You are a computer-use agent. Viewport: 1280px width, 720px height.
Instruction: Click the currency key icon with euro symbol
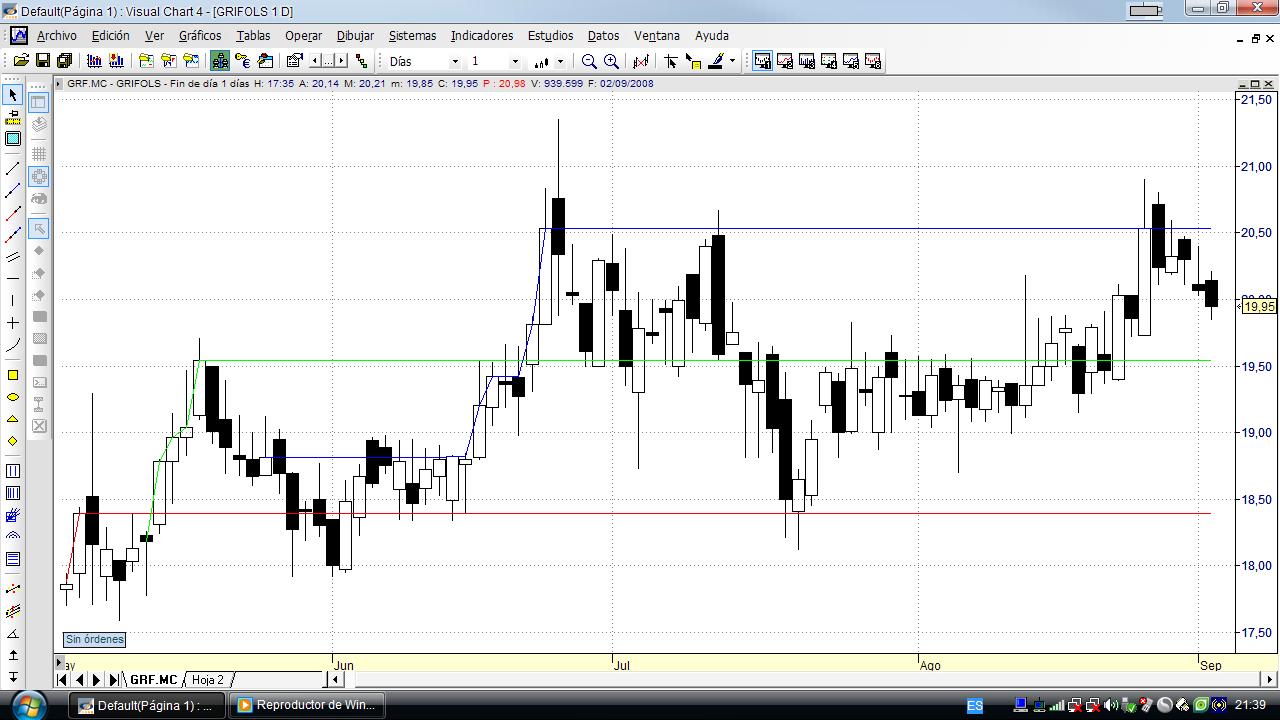pyautogui.click(x=242, y=61)
